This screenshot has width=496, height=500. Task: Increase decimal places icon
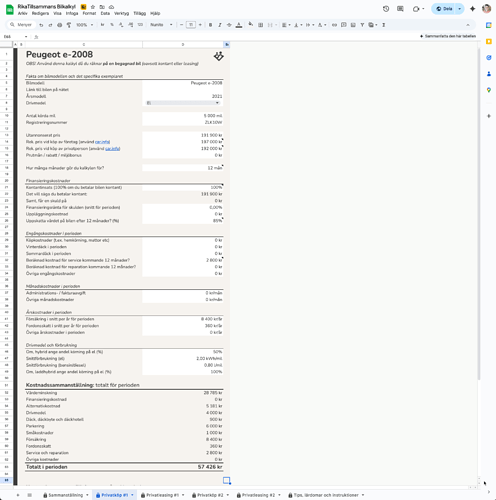(x=130, y=25)
